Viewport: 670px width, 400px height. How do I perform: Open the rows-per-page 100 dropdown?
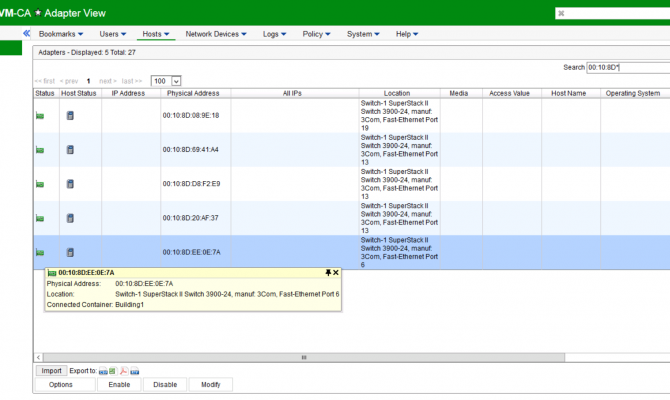[177, 80]
